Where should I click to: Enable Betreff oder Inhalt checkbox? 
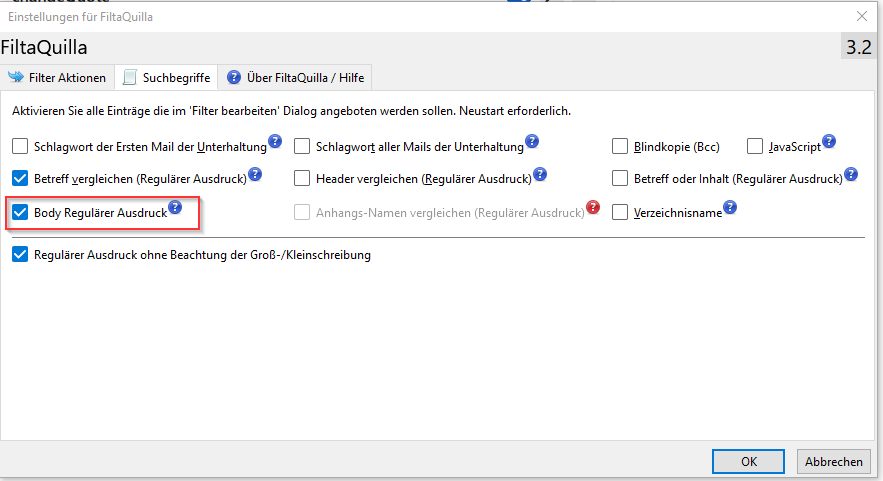tap(619, 179)
